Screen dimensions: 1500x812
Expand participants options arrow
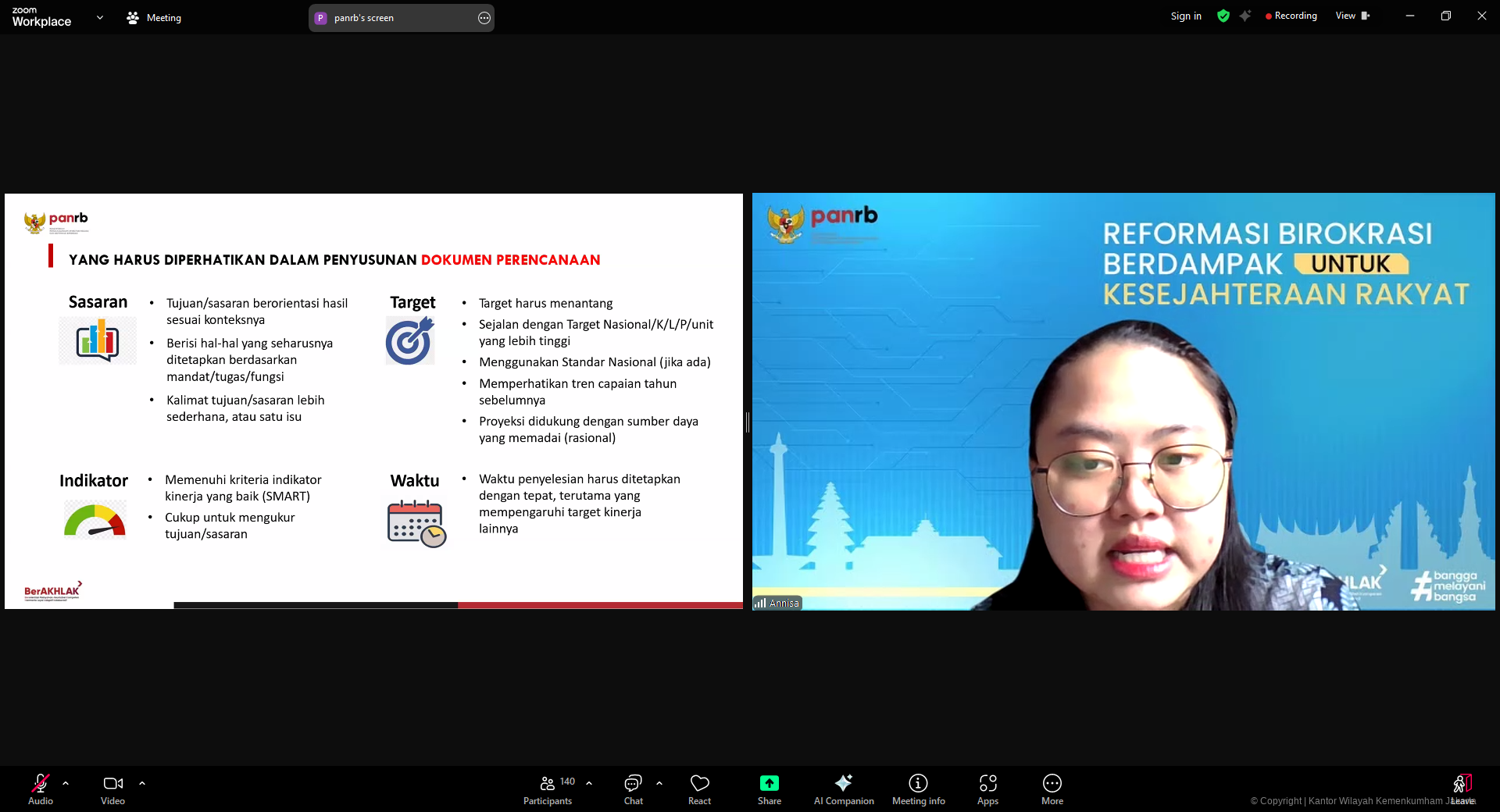point(589,782)
